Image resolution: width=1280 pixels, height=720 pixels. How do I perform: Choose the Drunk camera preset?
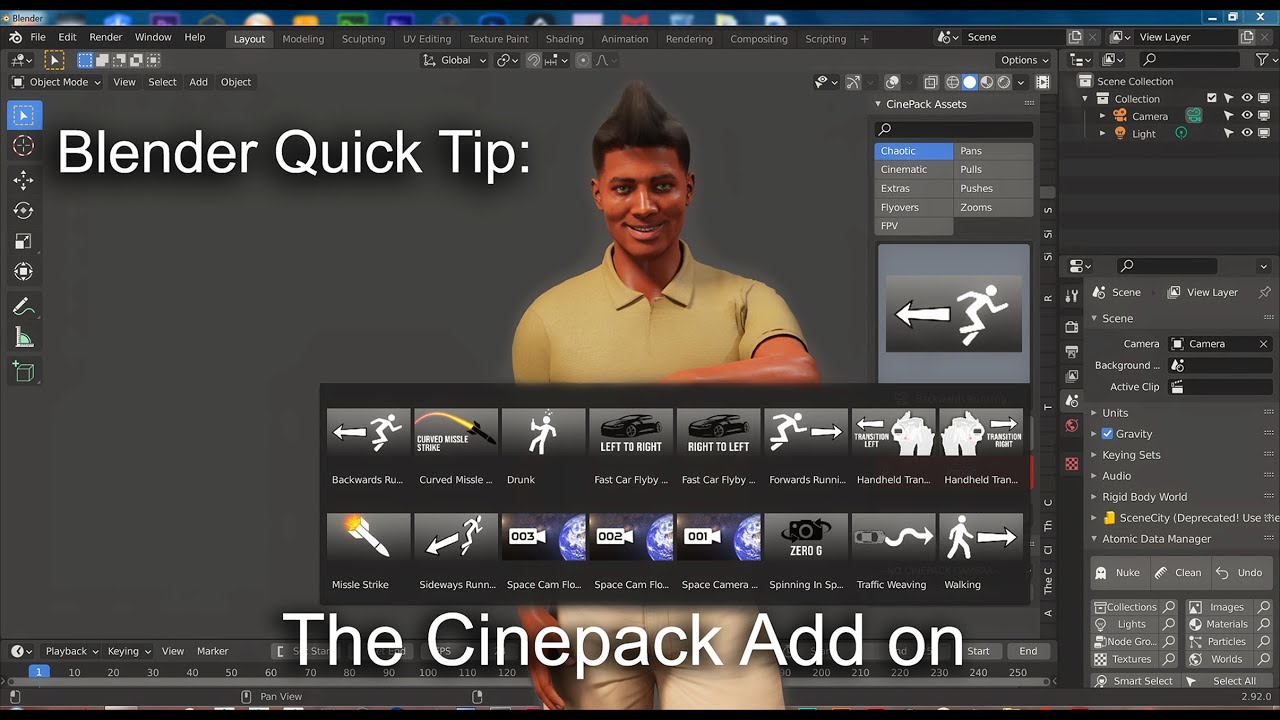pyautogui.click(x=543, y=447)
